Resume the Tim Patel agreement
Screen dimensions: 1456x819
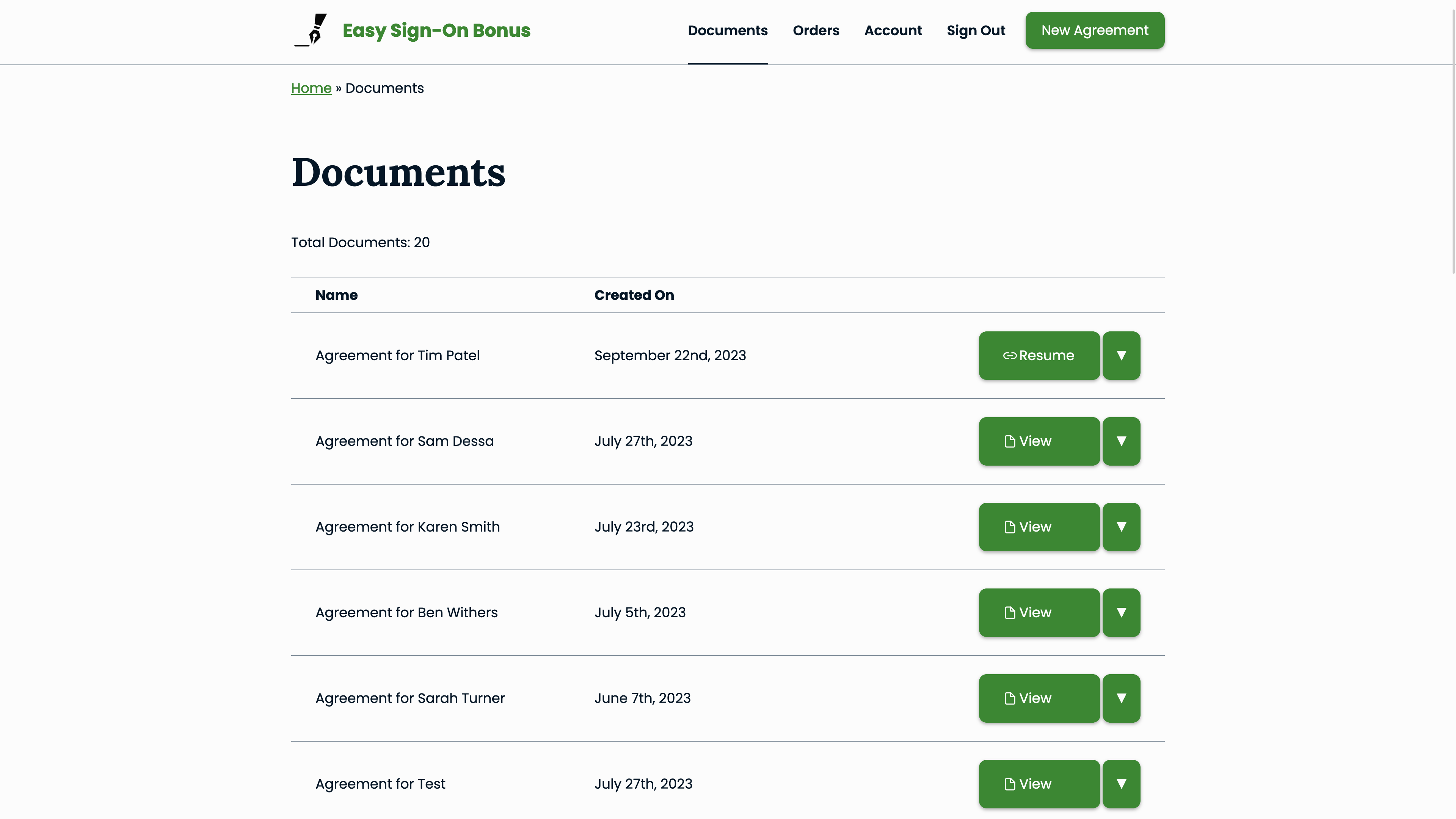(x=1039, y=356)
